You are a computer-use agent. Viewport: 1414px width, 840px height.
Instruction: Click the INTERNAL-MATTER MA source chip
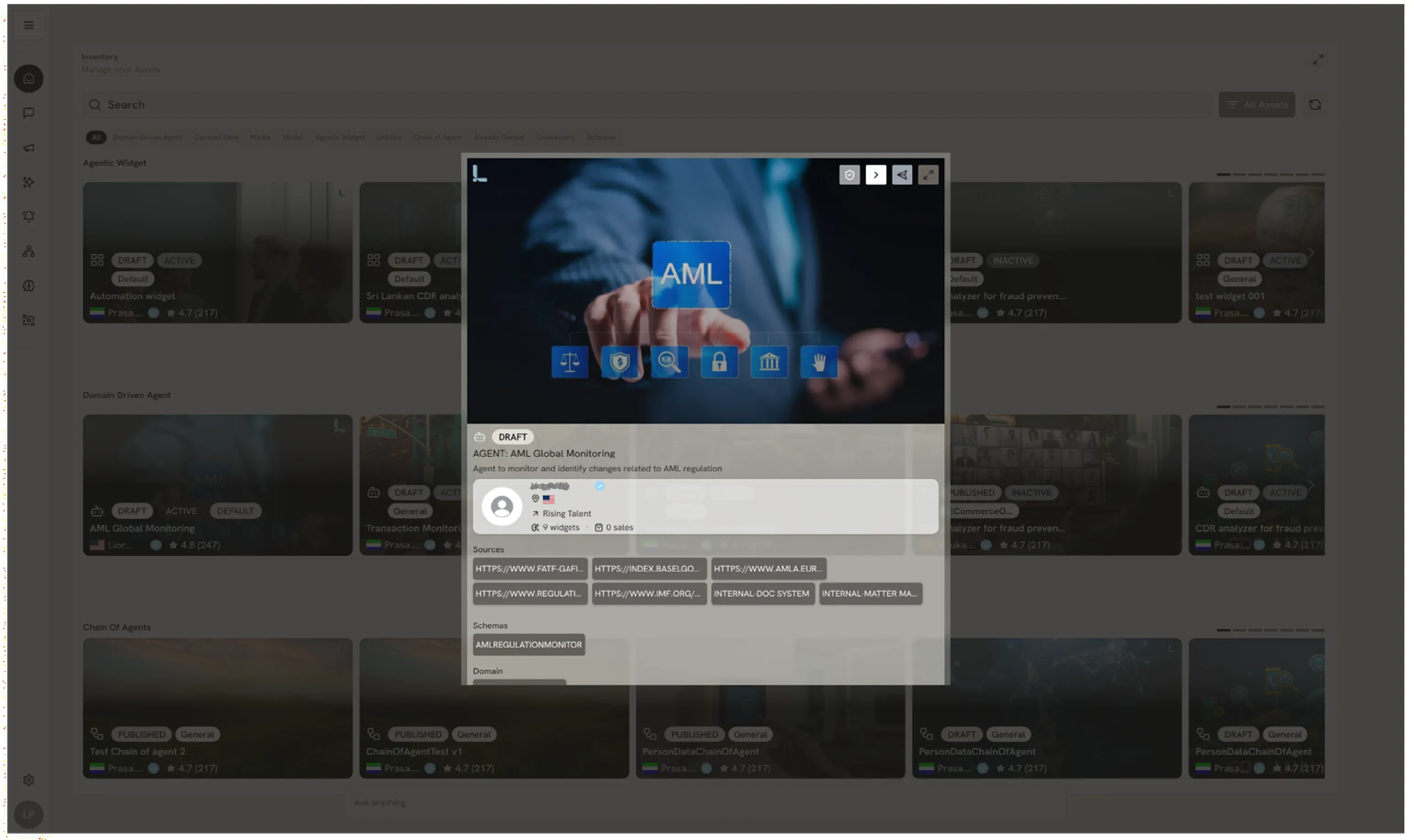tap(870, 594)
